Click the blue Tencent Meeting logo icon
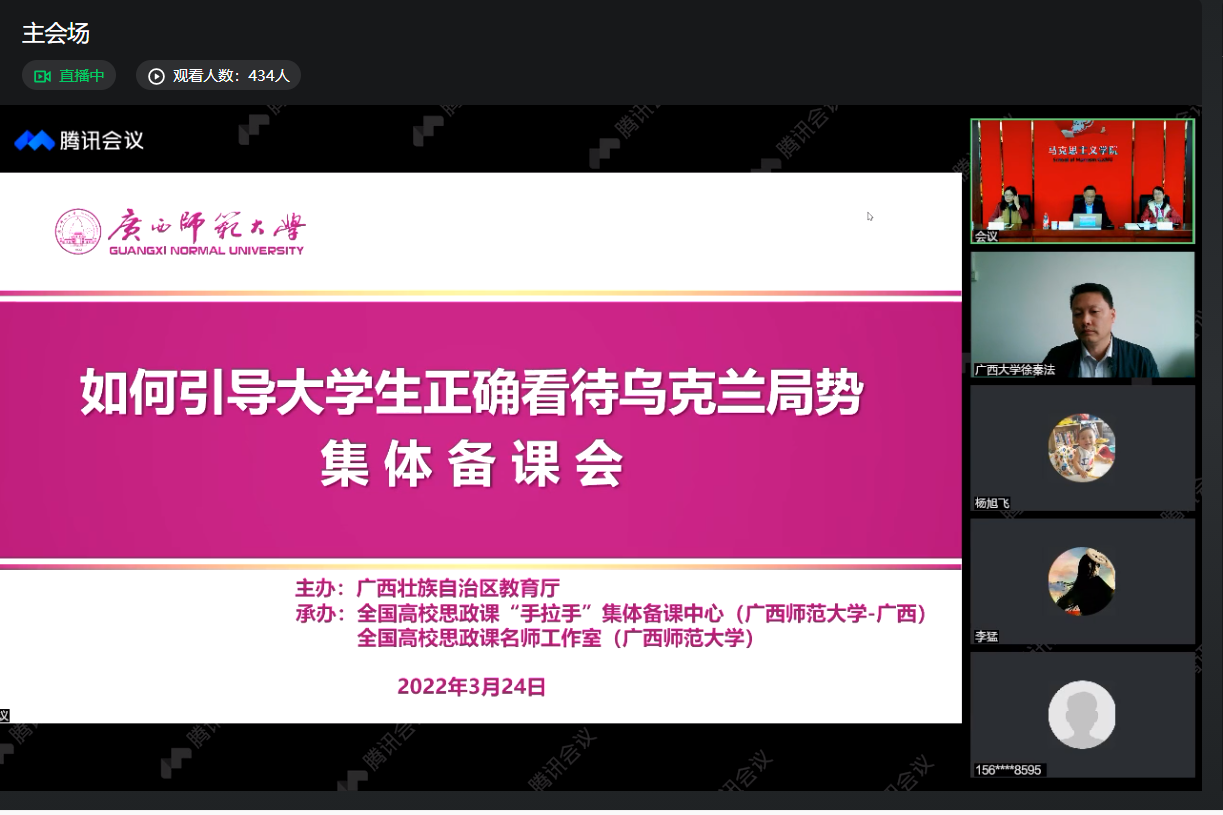This screenshot has width=1223, height=815. point(34,141)
